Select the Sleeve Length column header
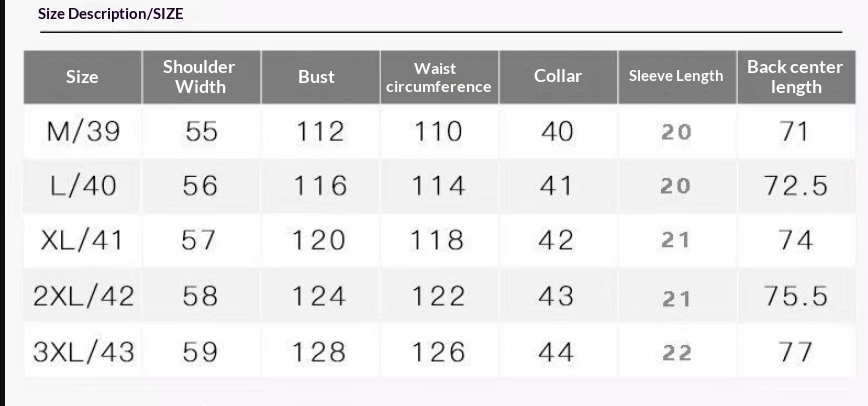Viewport: 868px width, 406px height. [x=675, y=77]
